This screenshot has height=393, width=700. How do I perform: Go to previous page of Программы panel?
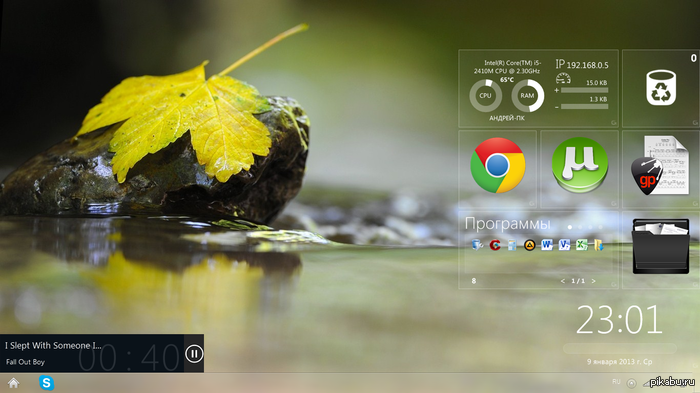[562, 281]
